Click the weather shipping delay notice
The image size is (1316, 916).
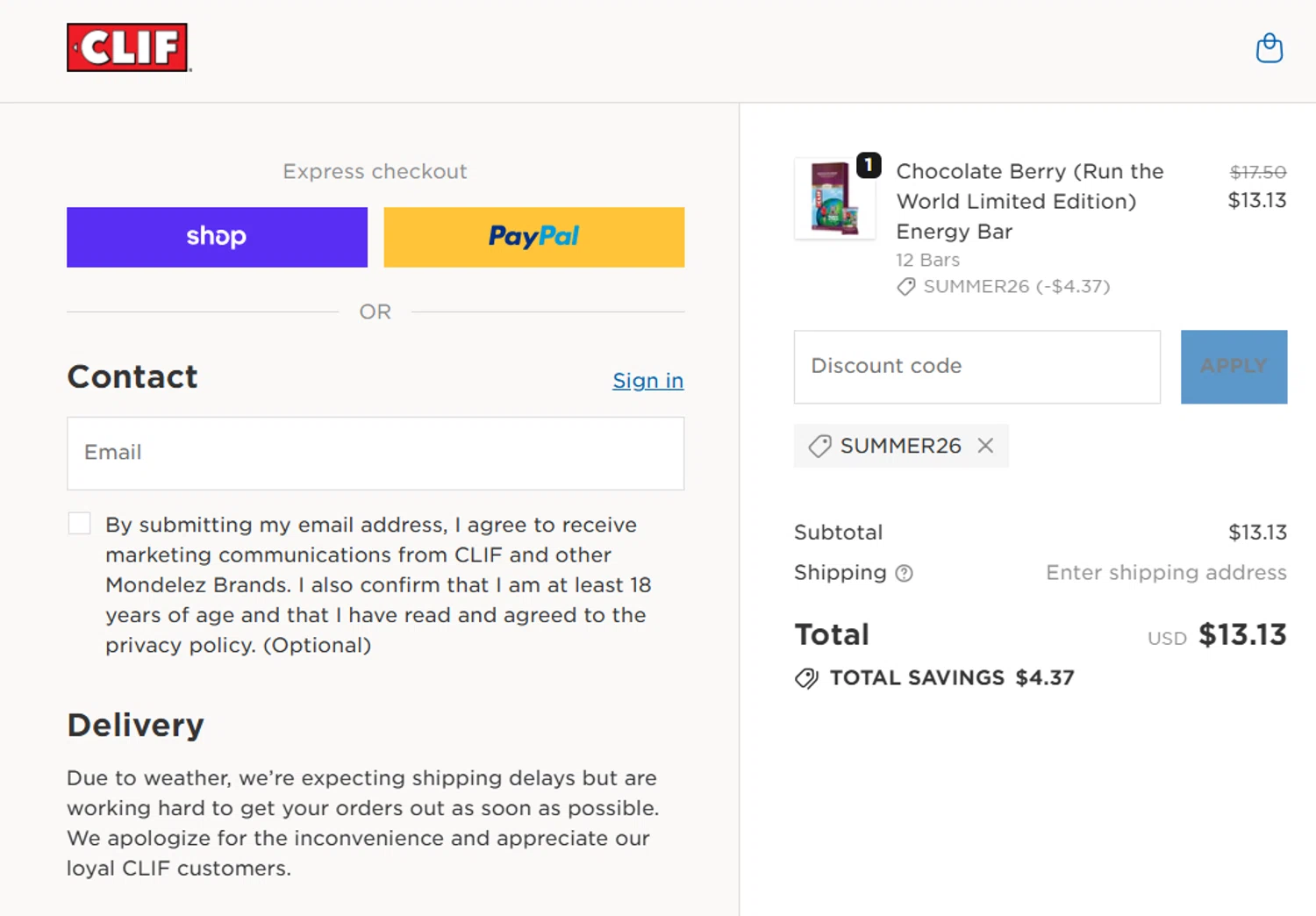(363, 823)
